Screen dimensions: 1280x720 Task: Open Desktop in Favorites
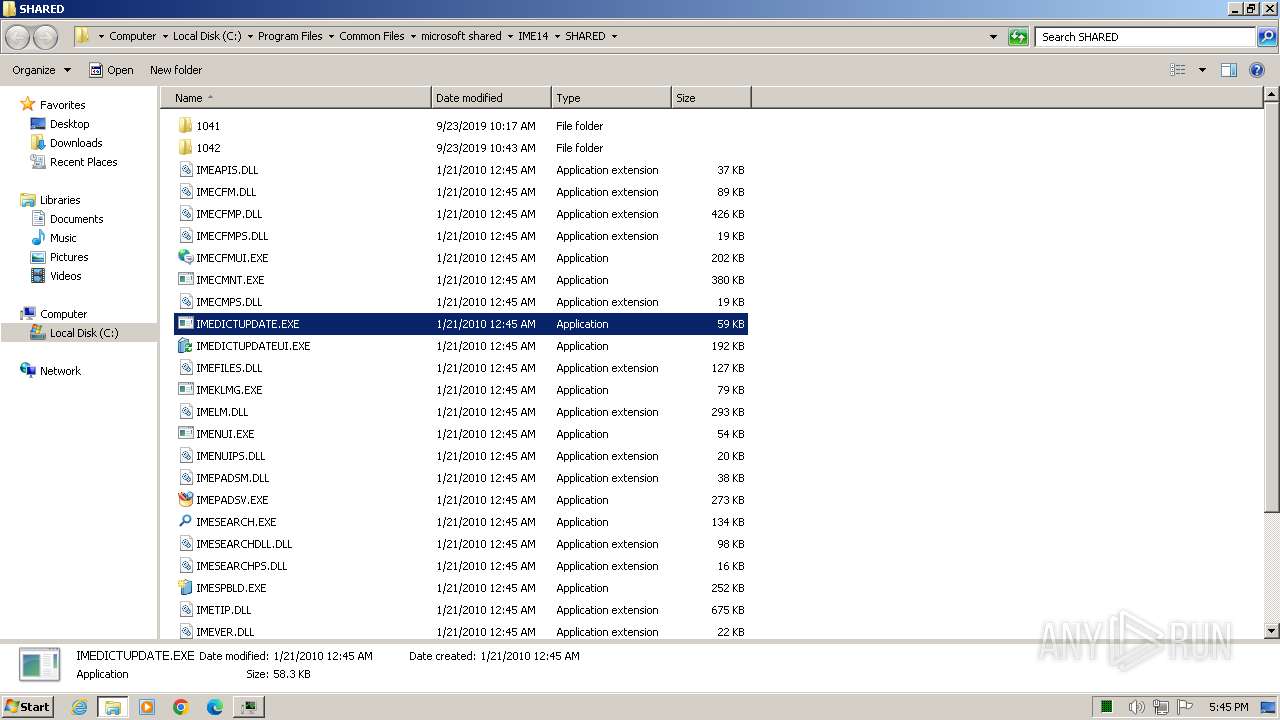69,124
